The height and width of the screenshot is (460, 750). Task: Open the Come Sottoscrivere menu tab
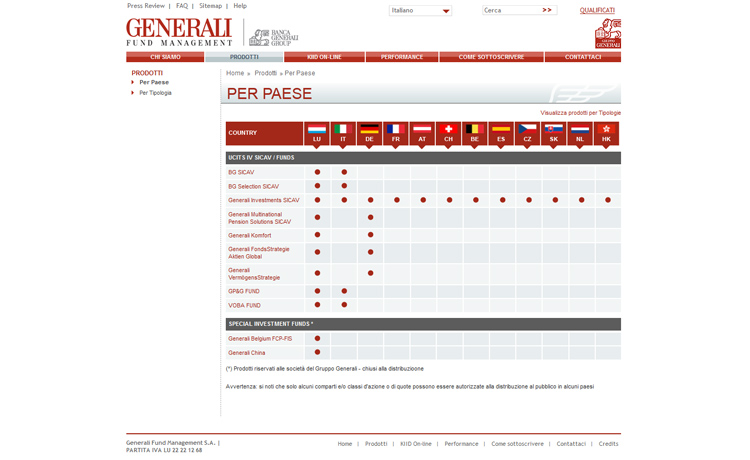pos(491,57)
